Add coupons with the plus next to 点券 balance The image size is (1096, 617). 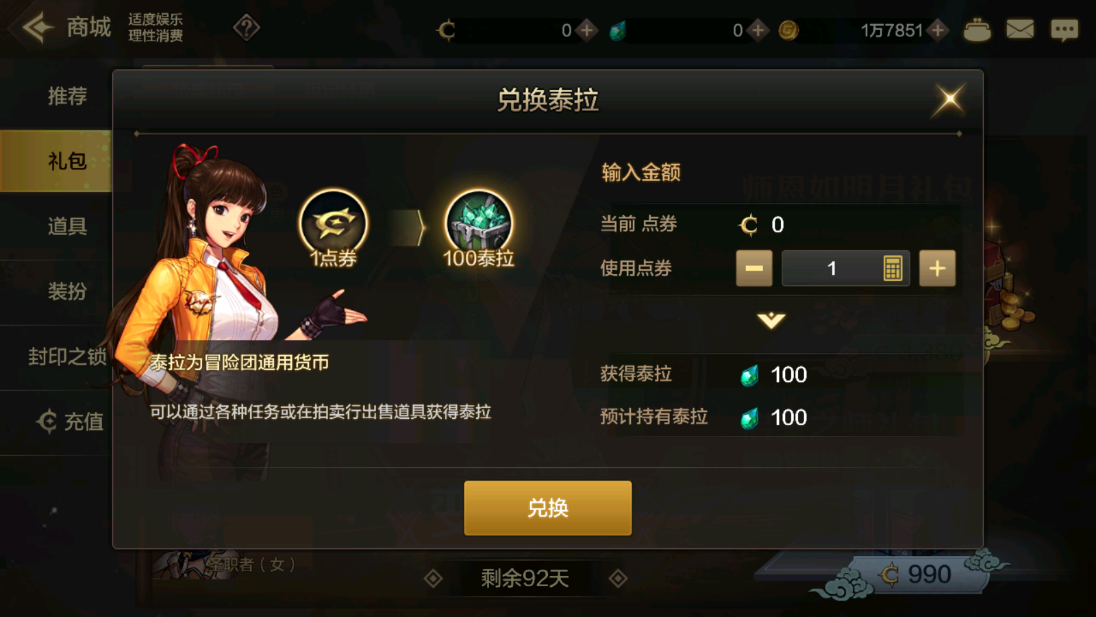point(586,30)
